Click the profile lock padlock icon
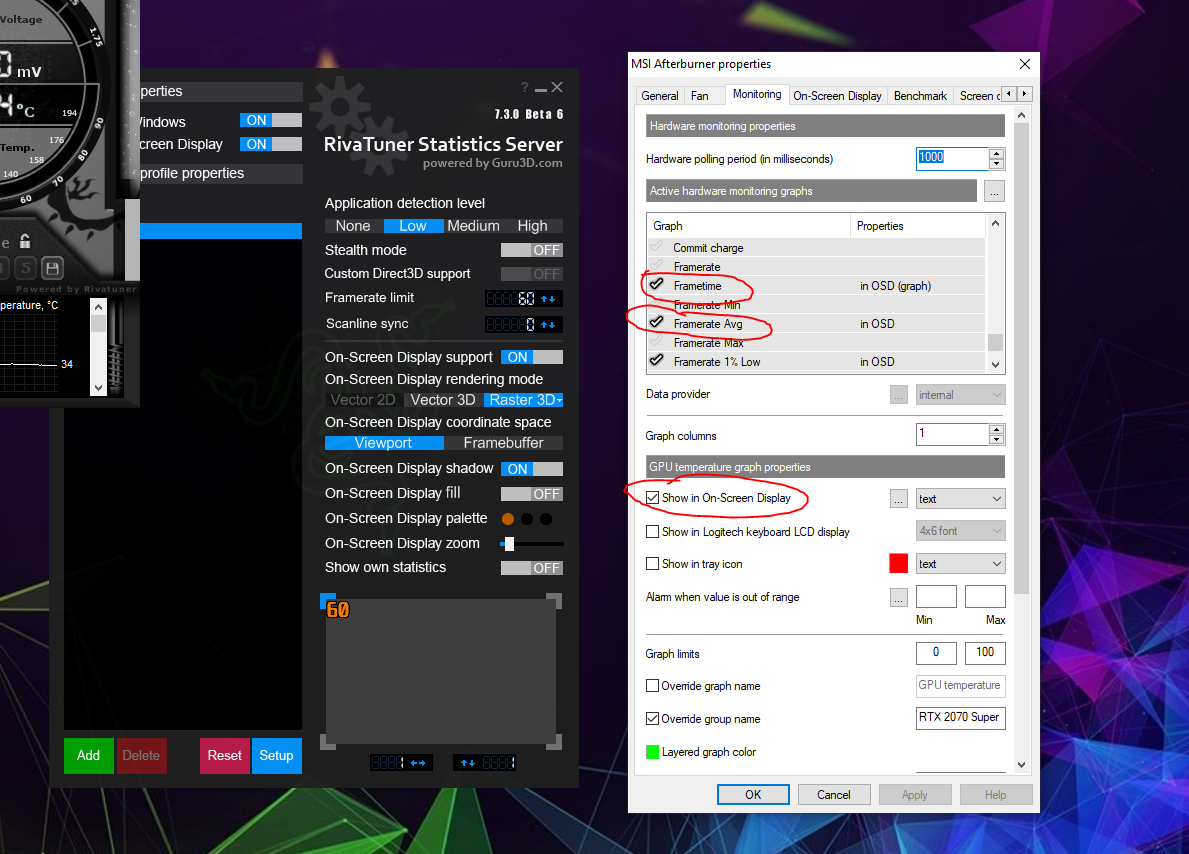The image size is (1189, 854). tap(25, 242)
